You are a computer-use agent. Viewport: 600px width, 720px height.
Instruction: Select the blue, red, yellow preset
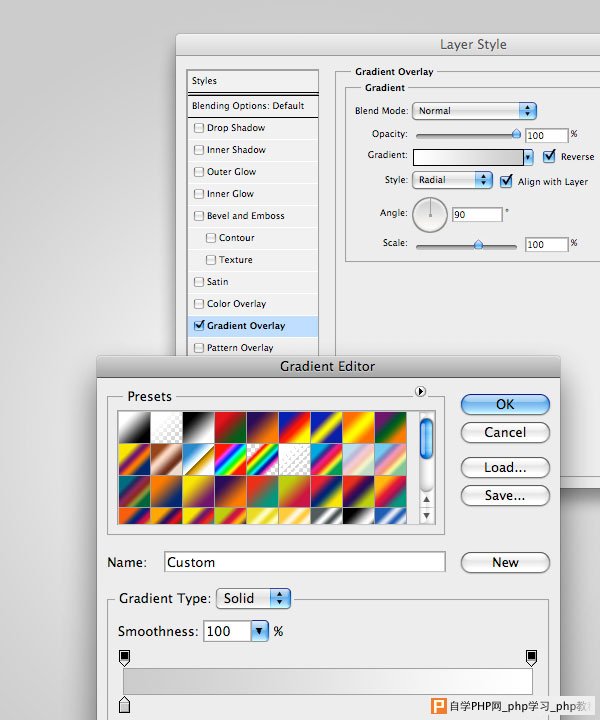tap(294, 428)
